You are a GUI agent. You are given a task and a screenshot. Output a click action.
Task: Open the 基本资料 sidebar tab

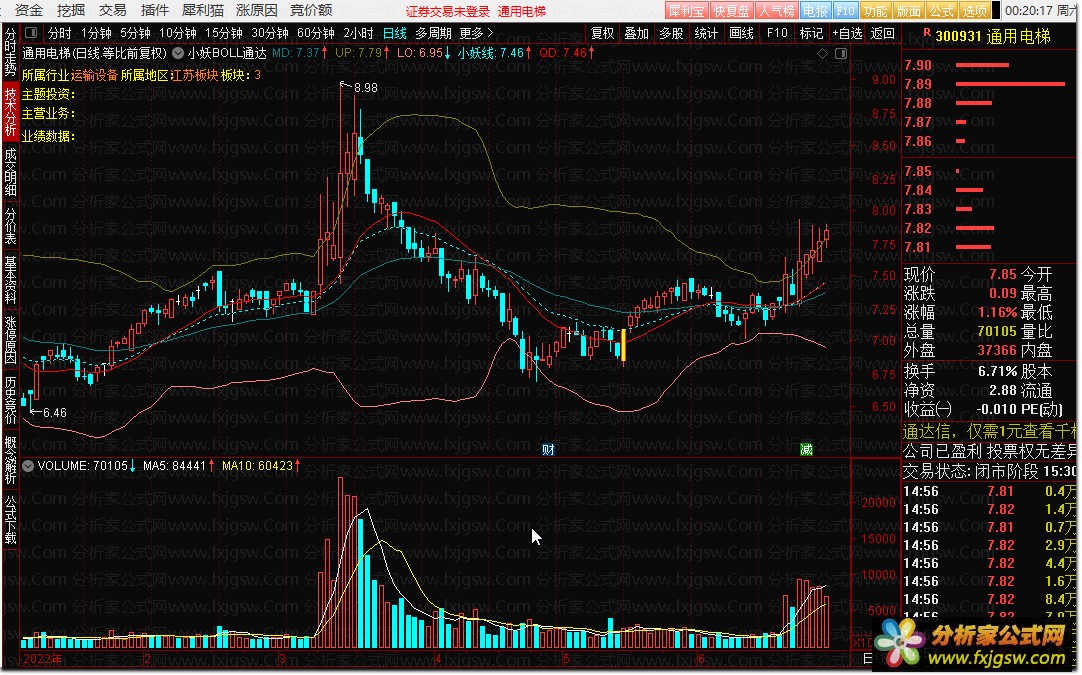pos(10,280)
